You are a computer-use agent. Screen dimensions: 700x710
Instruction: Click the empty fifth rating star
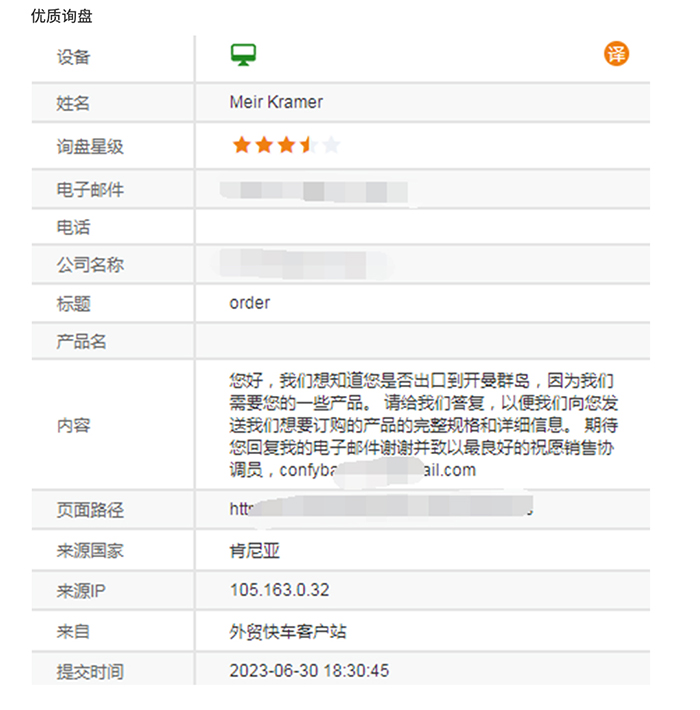click(x=331, y=146)
